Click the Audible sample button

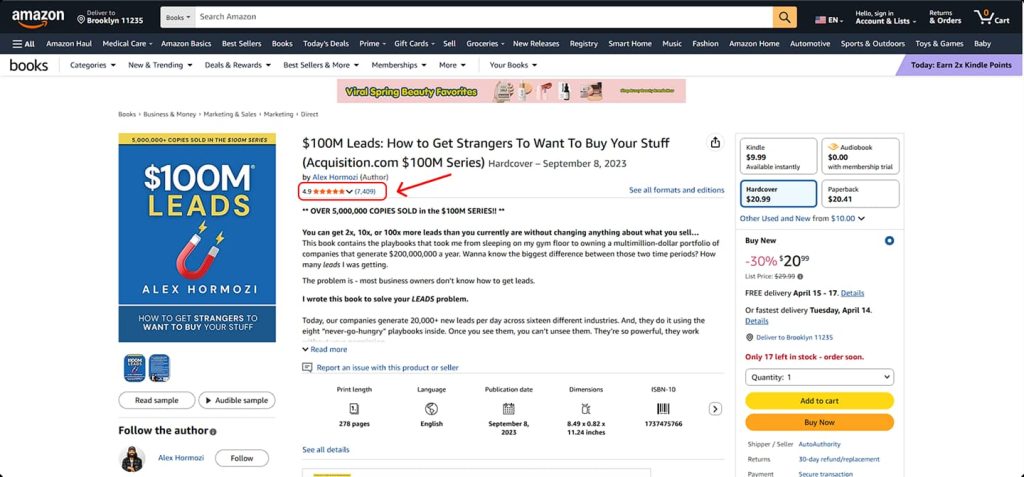[x=237, y=400]
